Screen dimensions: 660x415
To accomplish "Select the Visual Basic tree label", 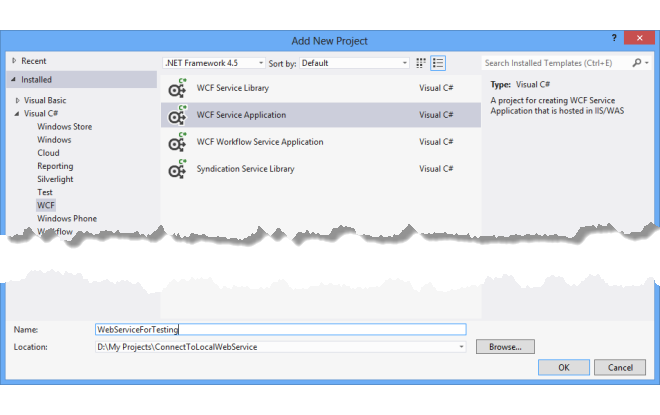I will pyautogui.click(x=45, y=101).
